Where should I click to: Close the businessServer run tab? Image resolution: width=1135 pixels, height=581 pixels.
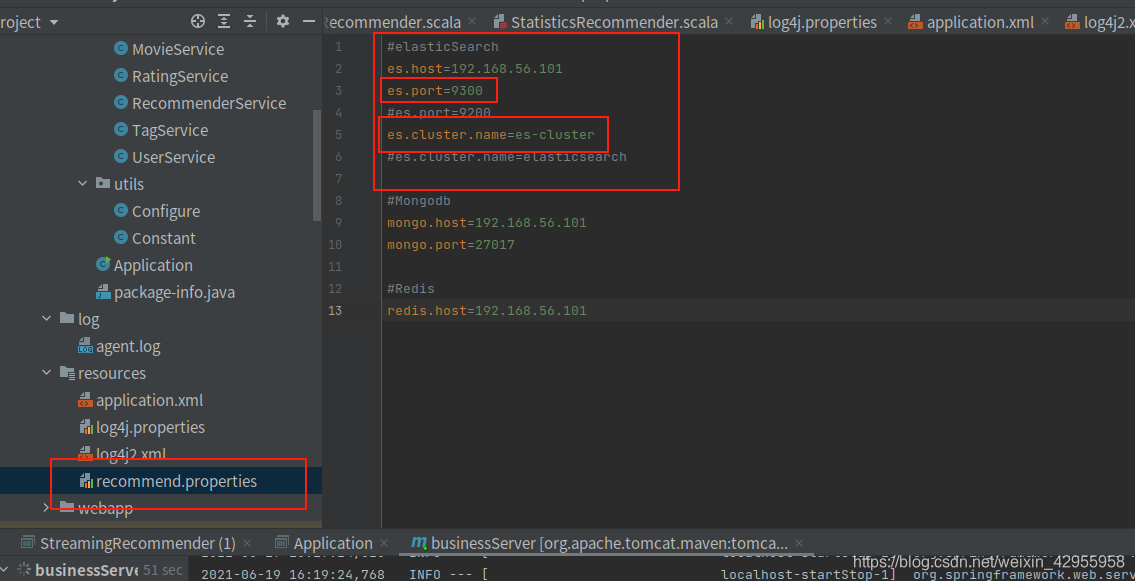[799, 543]
